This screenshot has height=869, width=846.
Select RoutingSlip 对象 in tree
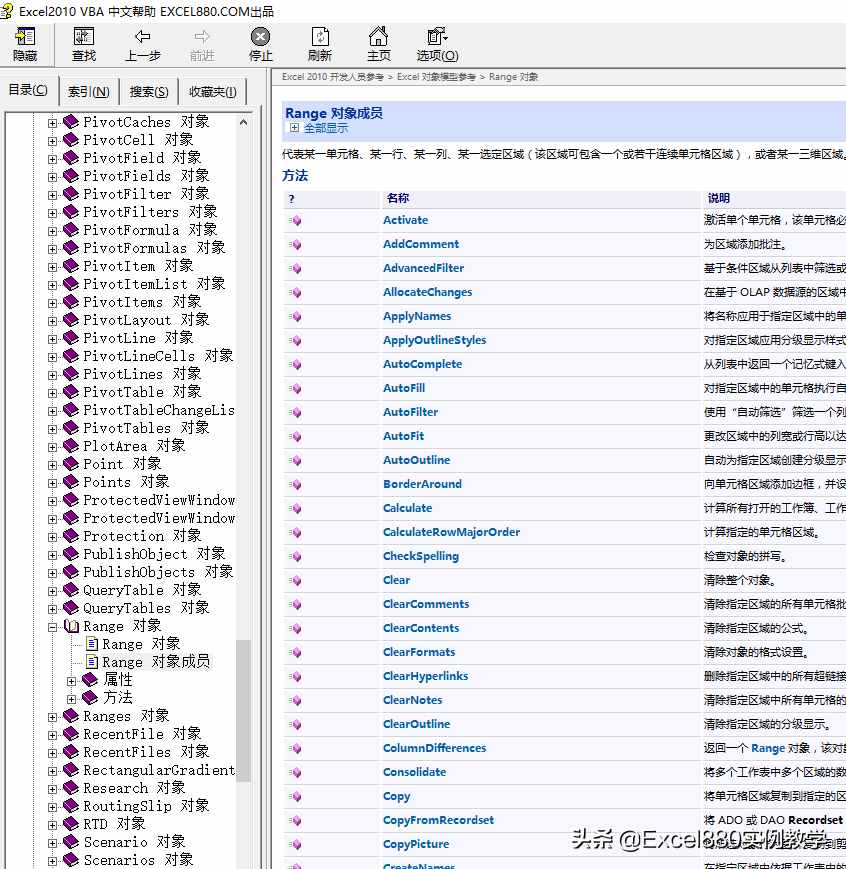pos(146,806)
